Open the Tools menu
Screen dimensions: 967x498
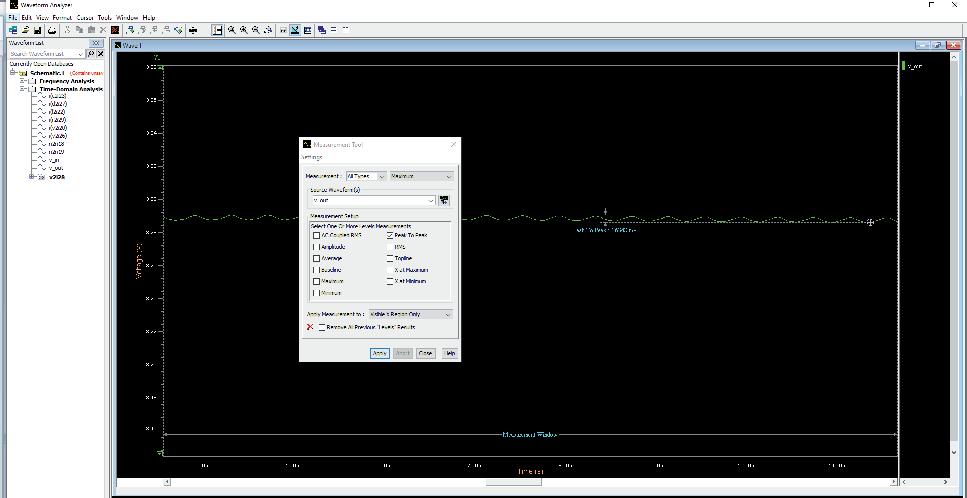[104, 17]
